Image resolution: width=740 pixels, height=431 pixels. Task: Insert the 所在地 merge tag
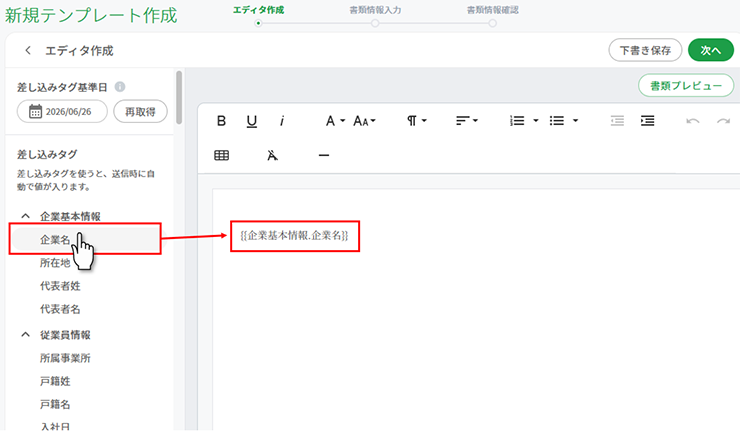pos(55,263)
